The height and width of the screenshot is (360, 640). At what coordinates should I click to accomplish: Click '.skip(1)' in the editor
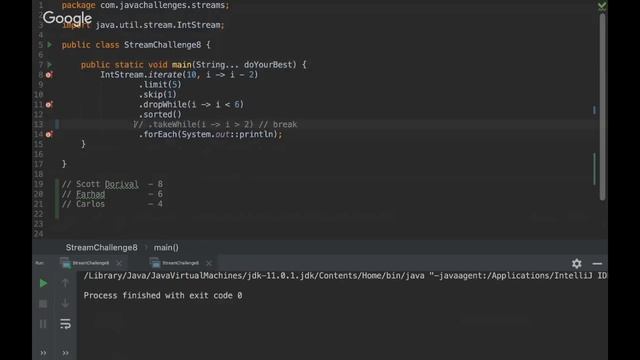tap(158, 95)
